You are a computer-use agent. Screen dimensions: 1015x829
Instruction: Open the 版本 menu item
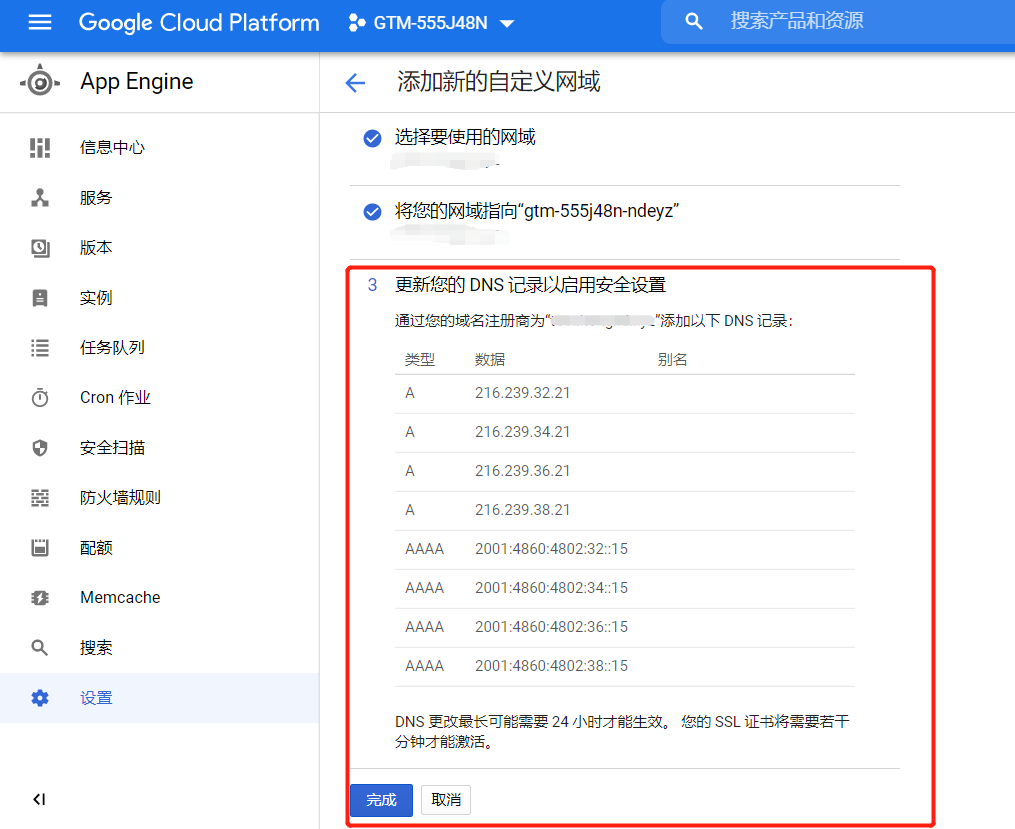(159, 248)
